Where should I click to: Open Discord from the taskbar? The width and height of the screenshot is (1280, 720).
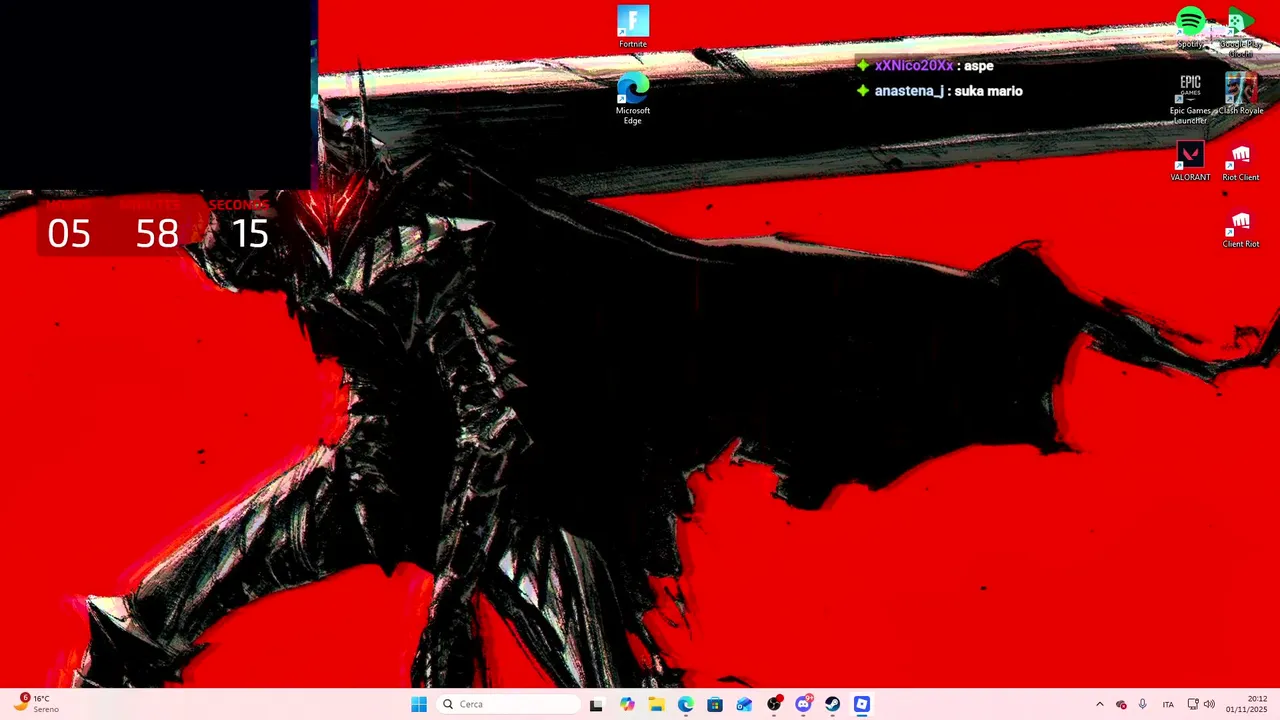(x=803, y=705)
